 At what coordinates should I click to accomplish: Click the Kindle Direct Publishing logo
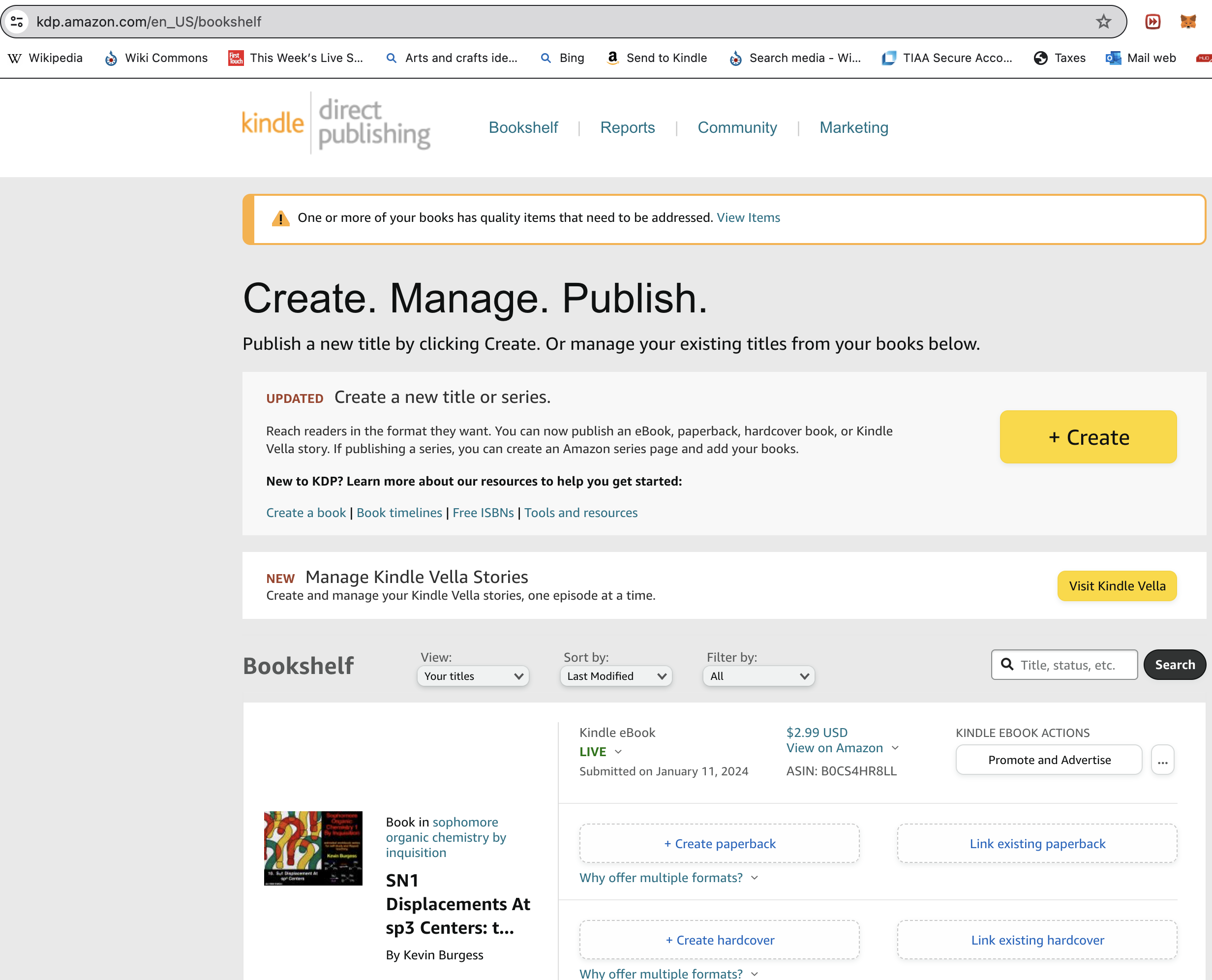(x=336, y=123)
